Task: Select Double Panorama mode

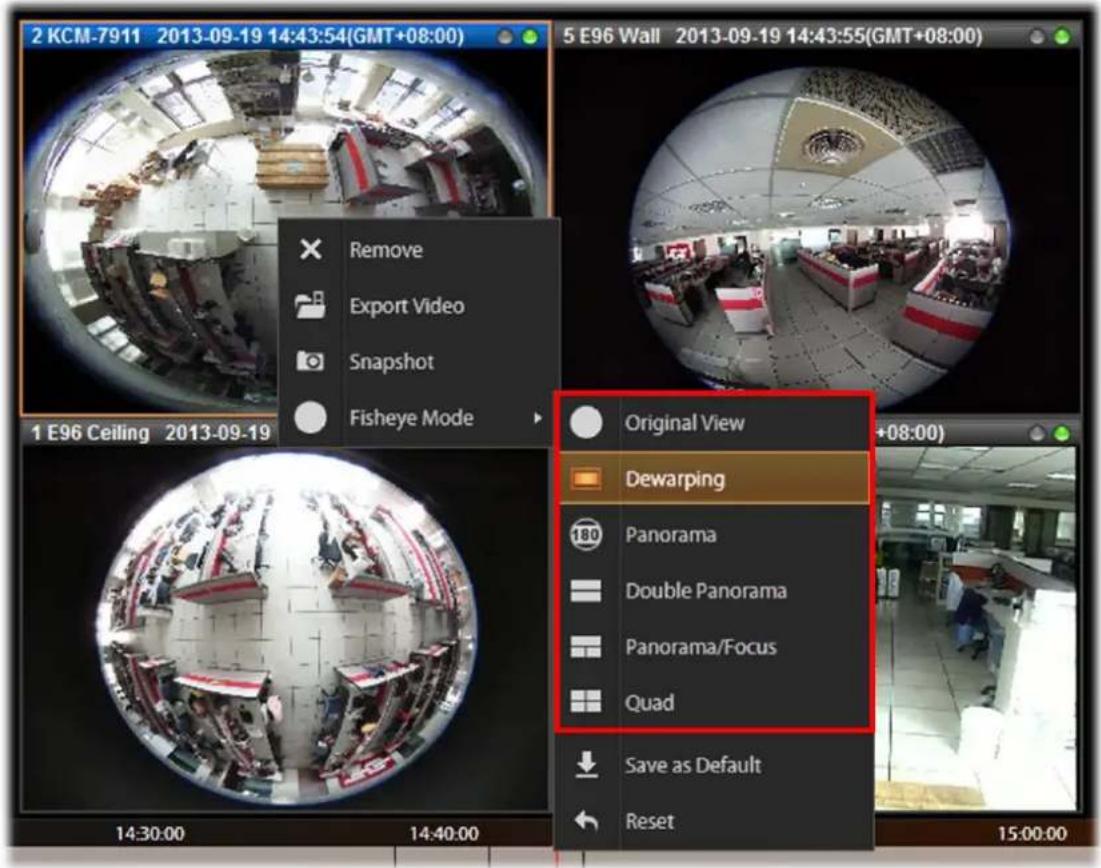Action: (x=714, y=591)
